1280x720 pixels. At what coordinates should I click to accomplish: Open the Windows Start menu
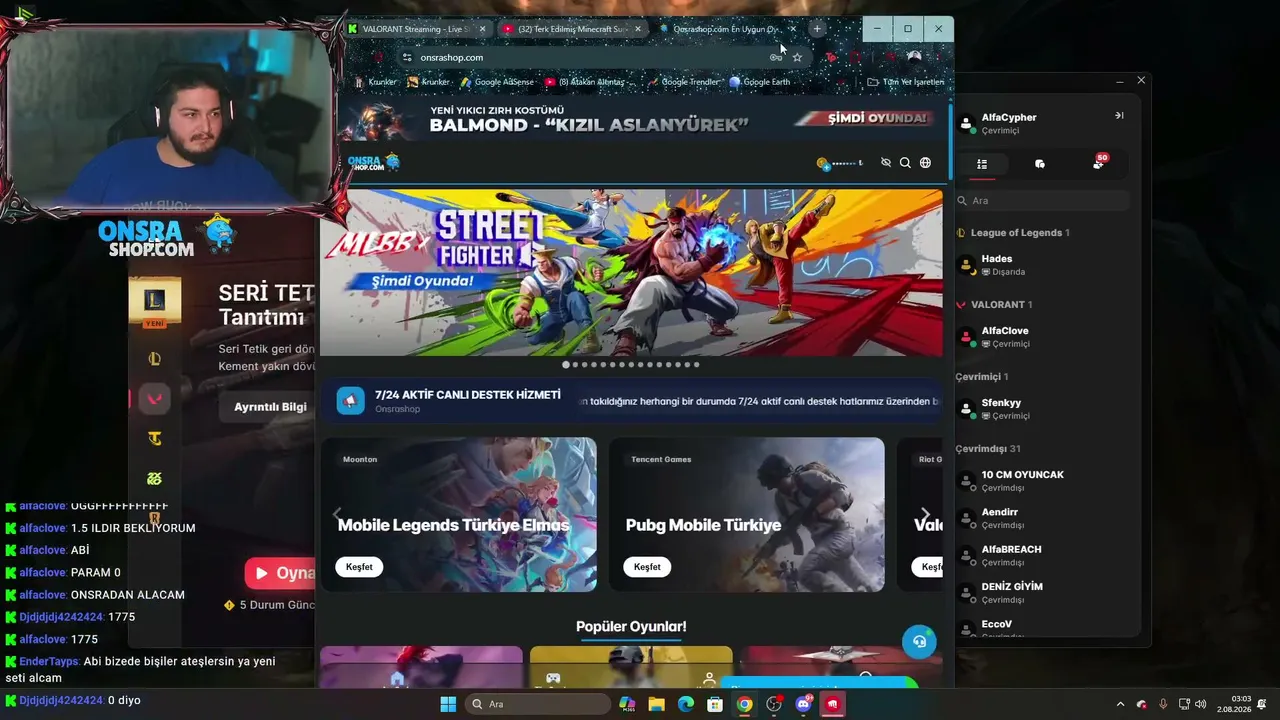[448, 704]
